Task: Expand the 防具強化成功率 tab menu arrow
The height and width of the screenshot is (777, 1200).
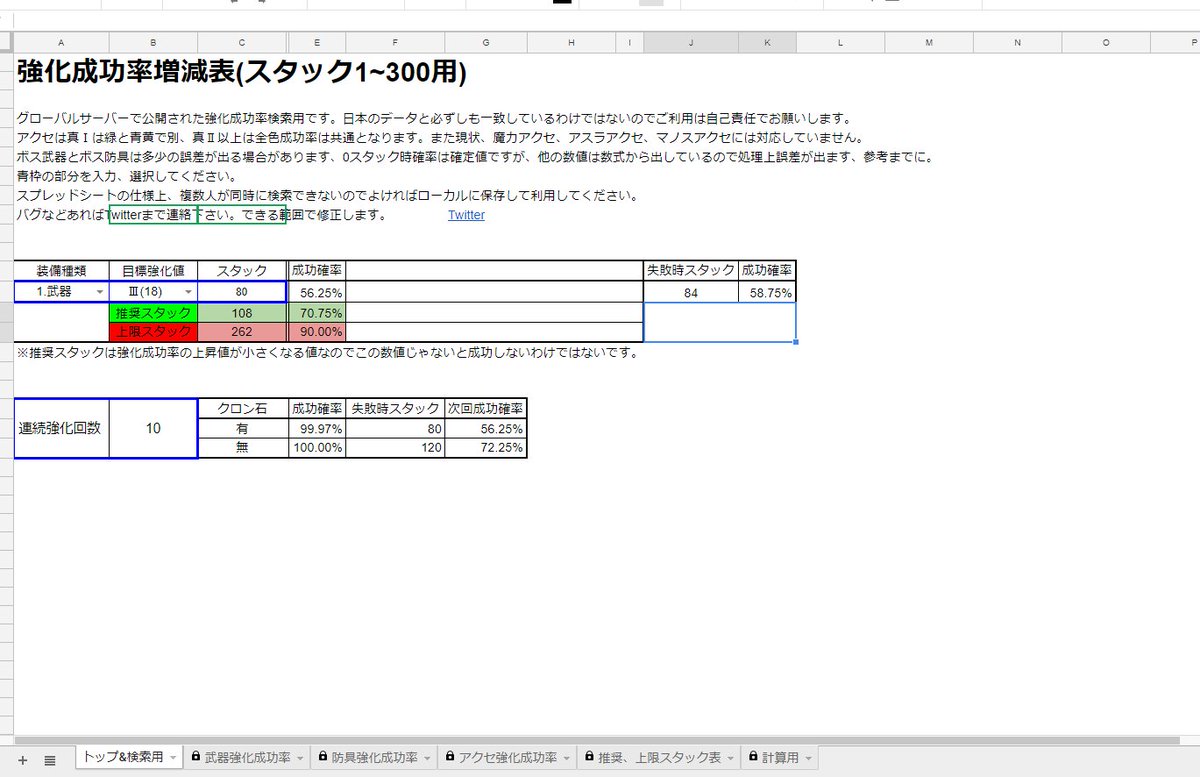Action: pos(427,759)
